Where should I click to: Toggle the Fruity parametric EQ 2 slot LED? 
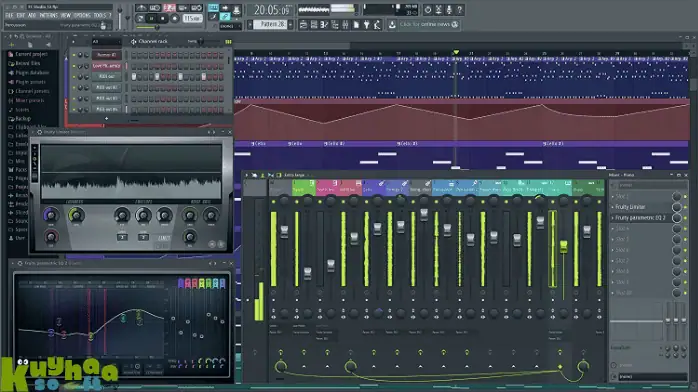[685, 218]
